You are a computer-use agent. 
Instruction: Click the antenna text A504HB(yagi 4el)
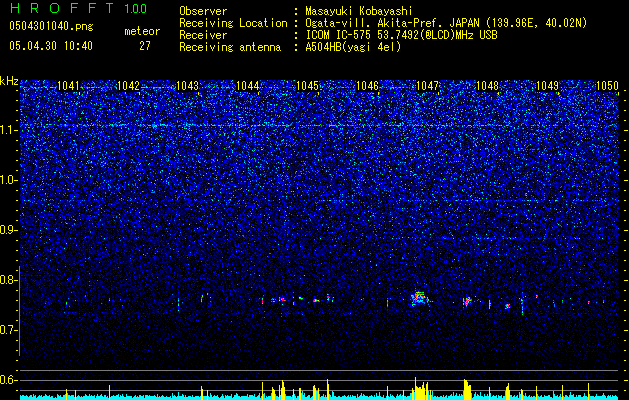(x=353, y=47)
